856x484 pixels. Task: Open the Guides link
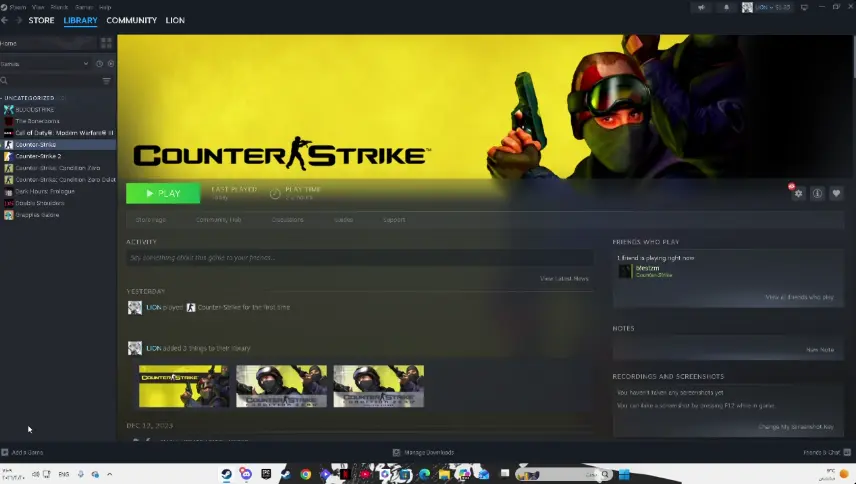(x=343, y=220)
